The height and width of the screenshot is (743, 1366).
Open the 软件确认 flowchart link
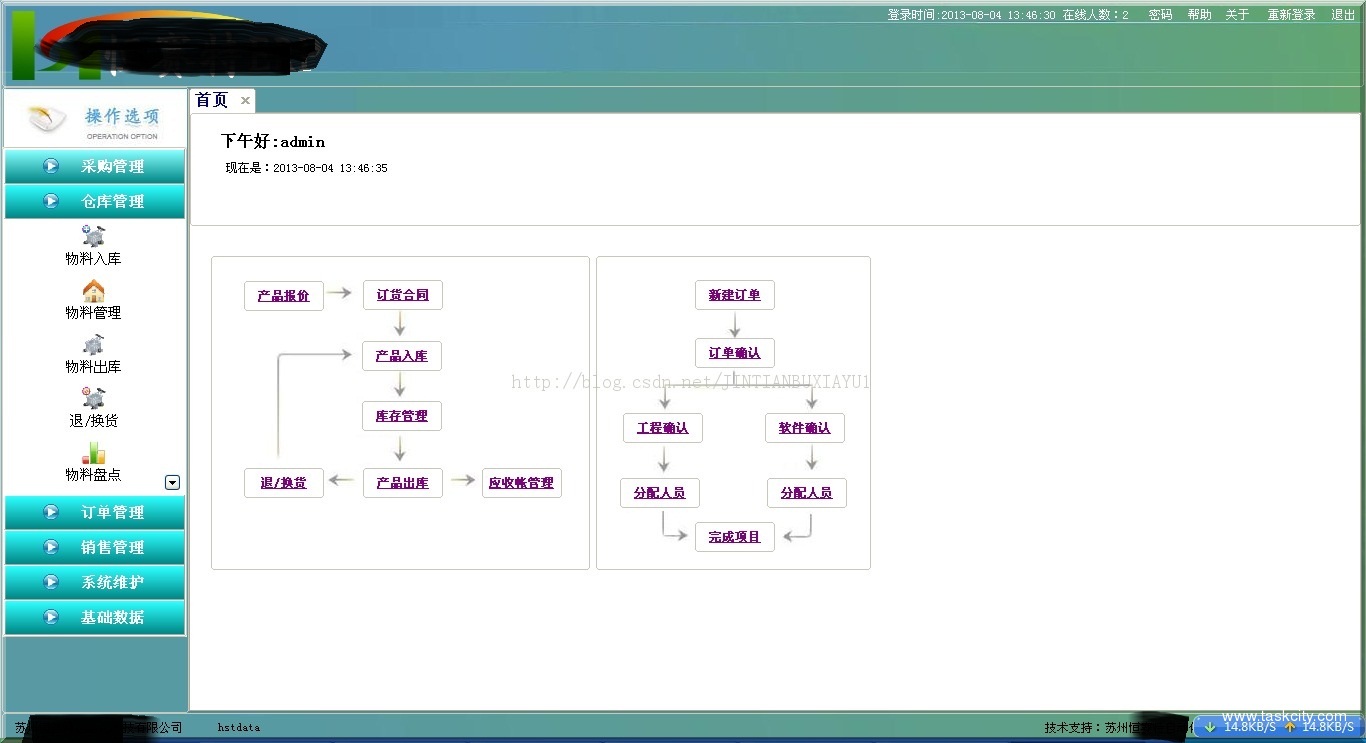[805, 428]
